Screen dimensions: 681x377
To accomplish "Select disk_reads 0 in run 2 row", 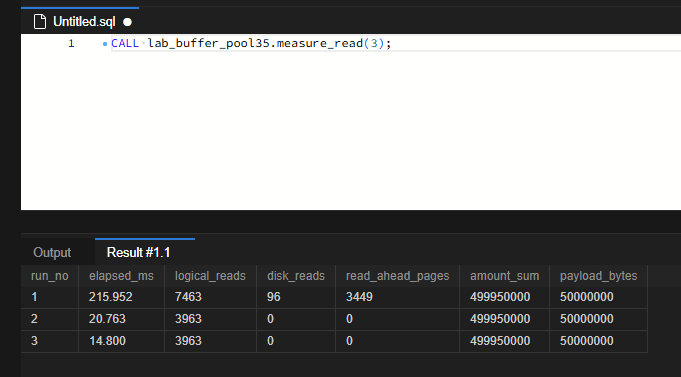I will tap(296, 319).
